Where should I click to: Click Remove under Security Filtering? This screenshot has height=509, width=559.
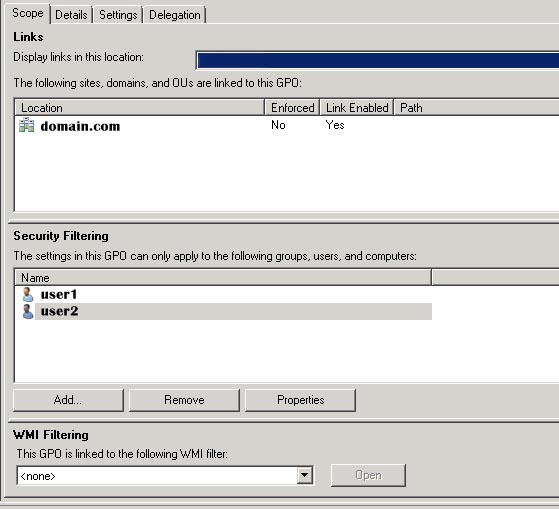(x=184, y=400)
